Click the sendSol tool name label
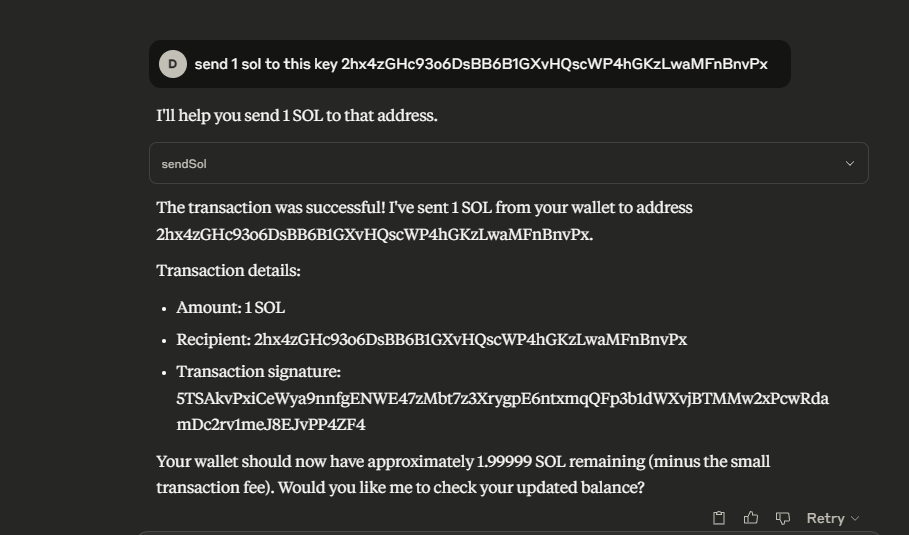 tap(184, 164)
